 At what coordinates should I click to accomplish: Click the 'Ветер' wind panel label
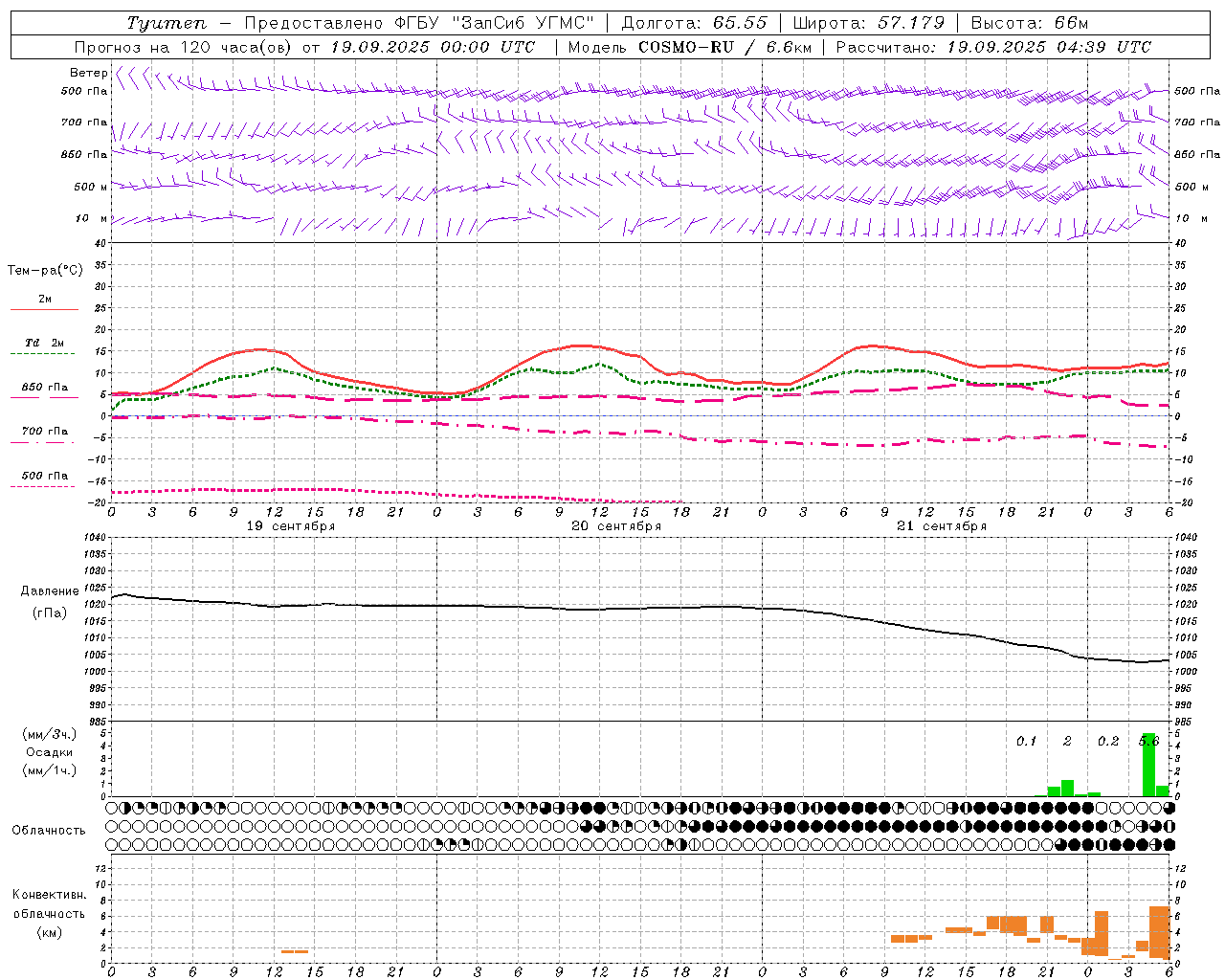click(89, 73)
